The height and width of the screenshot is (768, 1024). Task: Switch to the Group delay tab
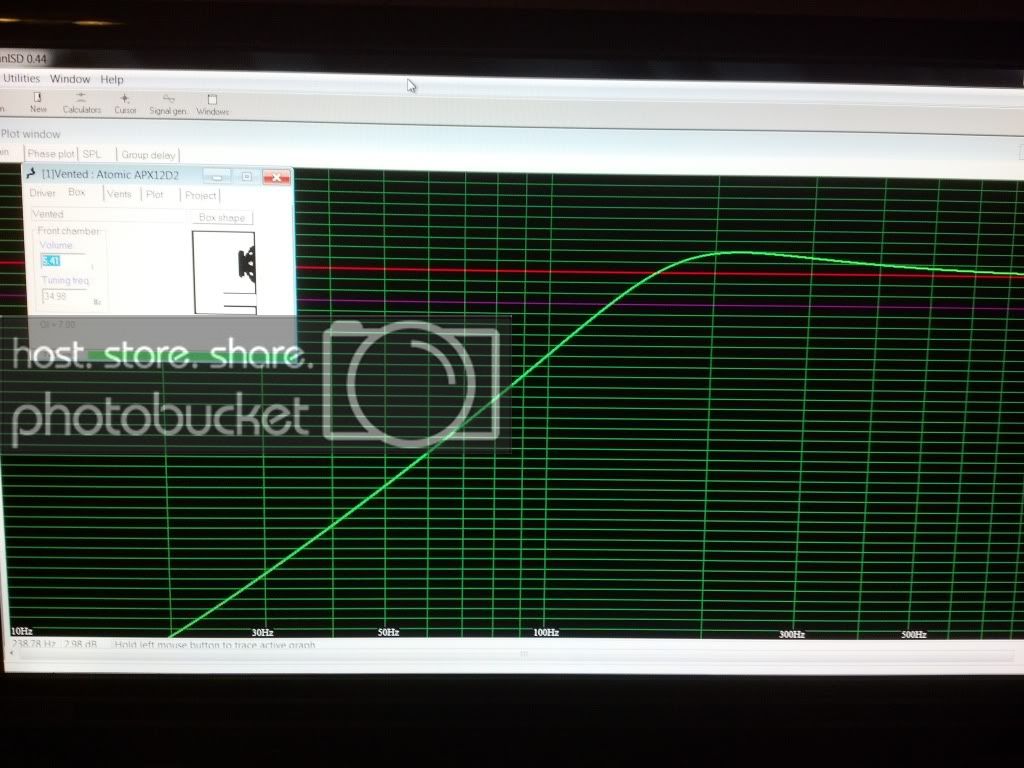coord(148,155)
